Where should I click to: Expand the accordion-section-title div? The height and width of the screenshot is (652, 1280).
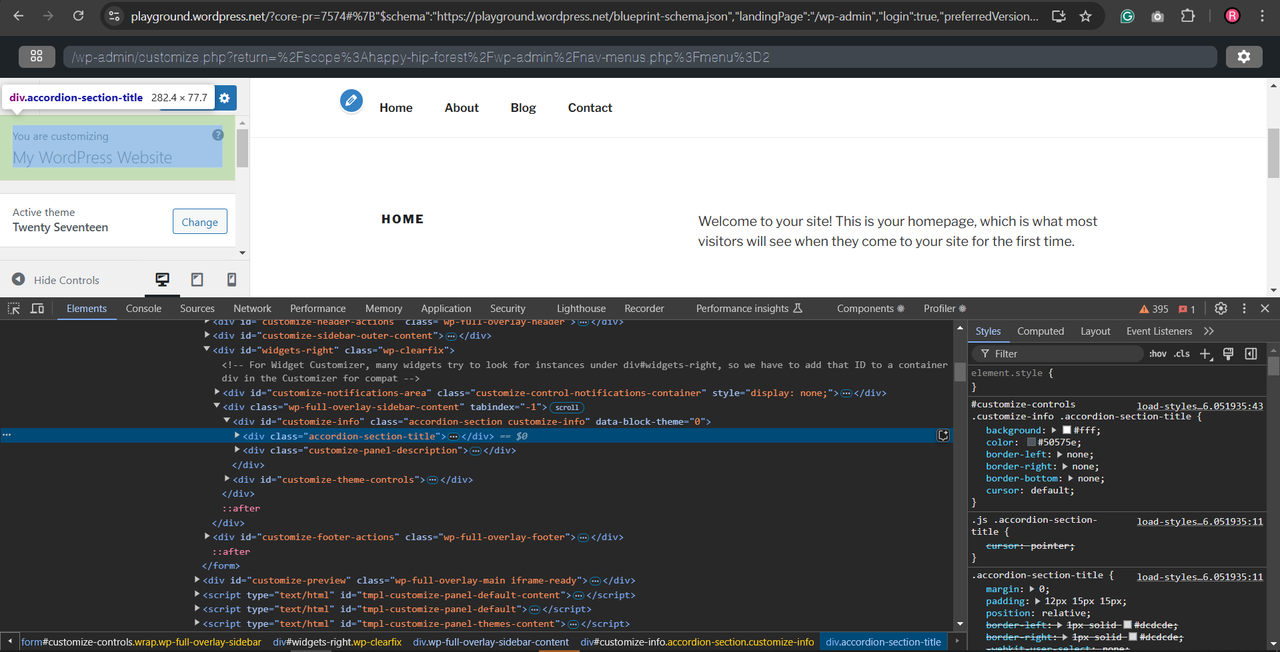pyautogui.click(x=238, y=436)
